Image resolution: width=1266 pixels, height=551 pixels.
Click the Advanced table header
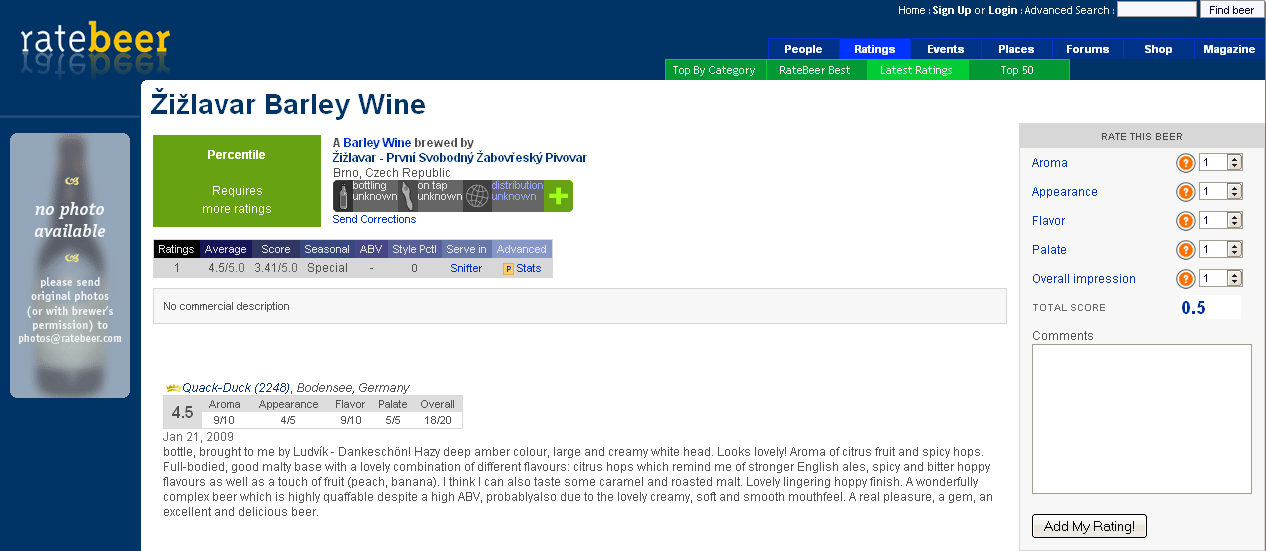522,249
